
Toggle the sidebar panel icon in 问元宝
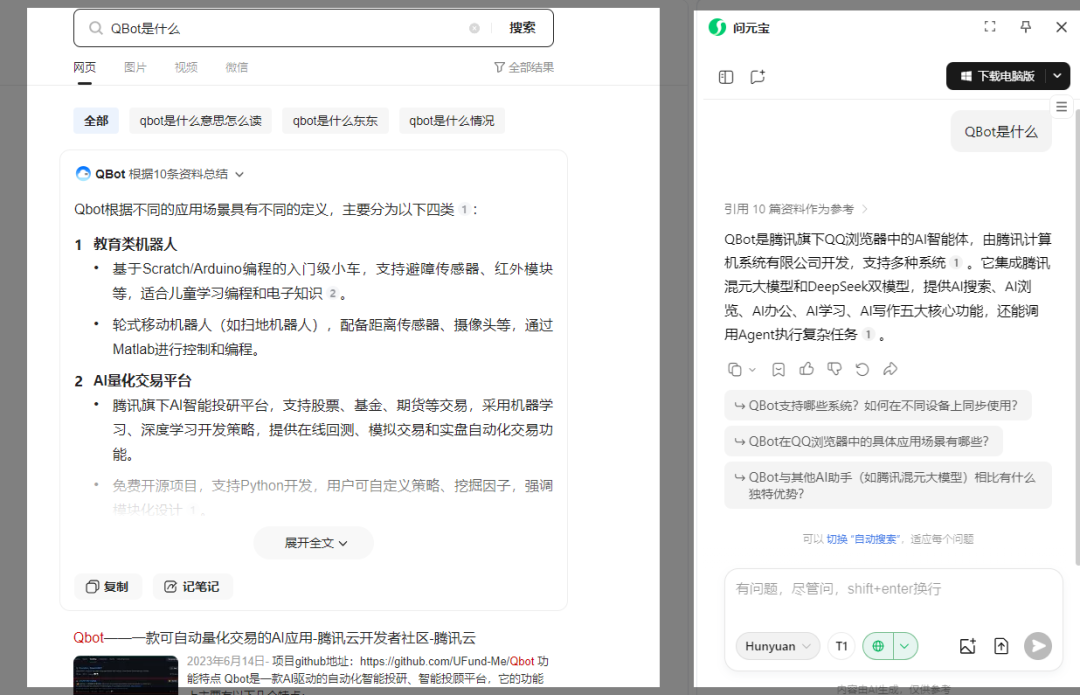click(727, 77)
